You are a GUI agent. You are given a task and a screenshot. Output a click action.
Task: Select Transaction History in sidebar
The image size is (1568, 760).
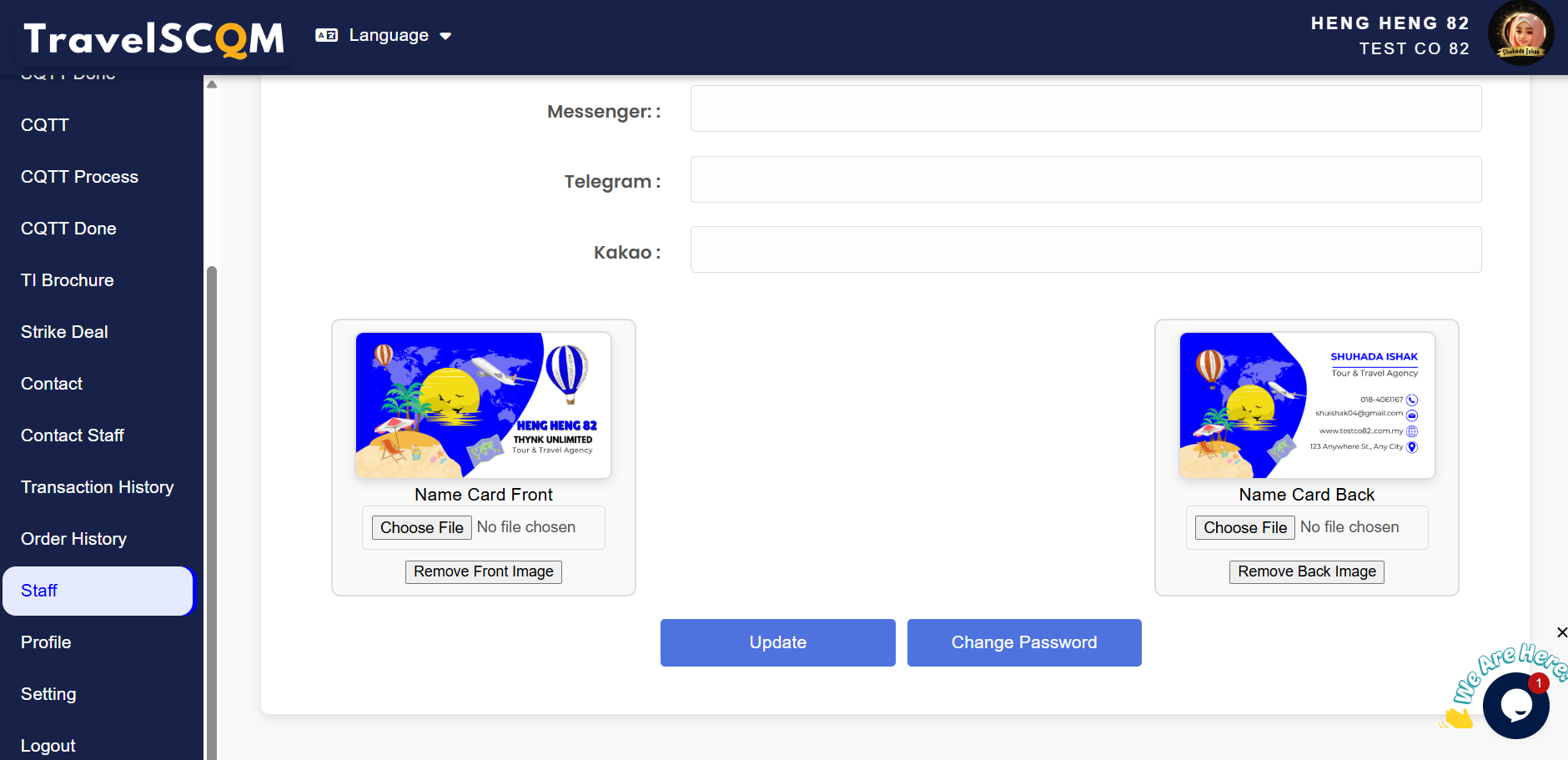coord(97,487)
